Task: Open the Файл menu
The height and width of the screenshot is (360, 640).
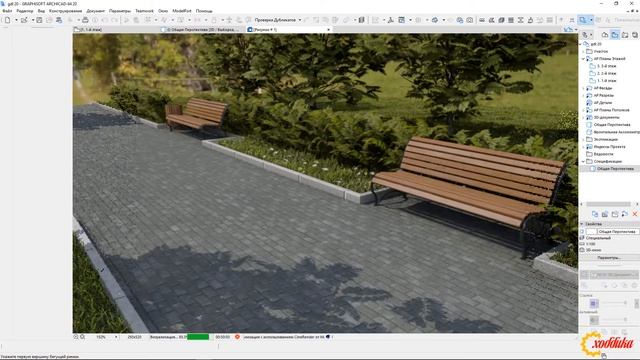Action: click(x=7, y=11)
